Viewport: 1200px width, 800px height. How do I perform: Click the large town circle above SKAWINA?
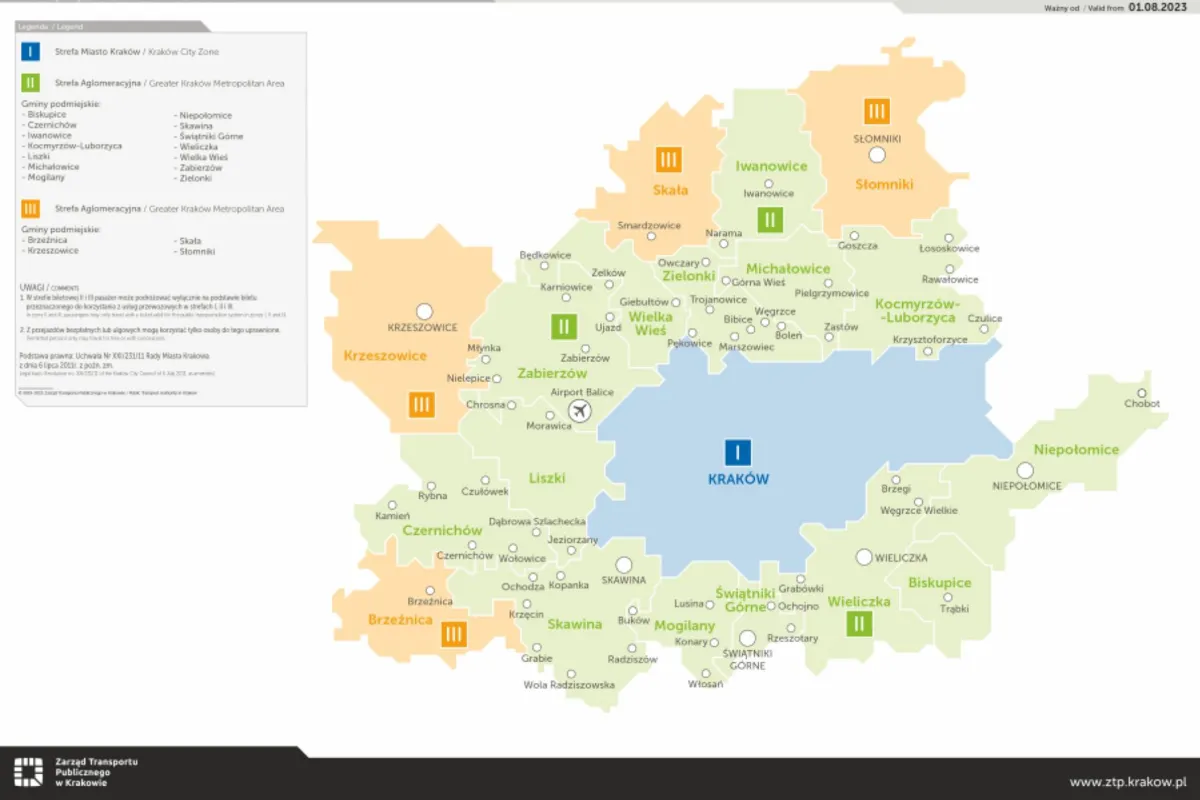coord(624,565)
